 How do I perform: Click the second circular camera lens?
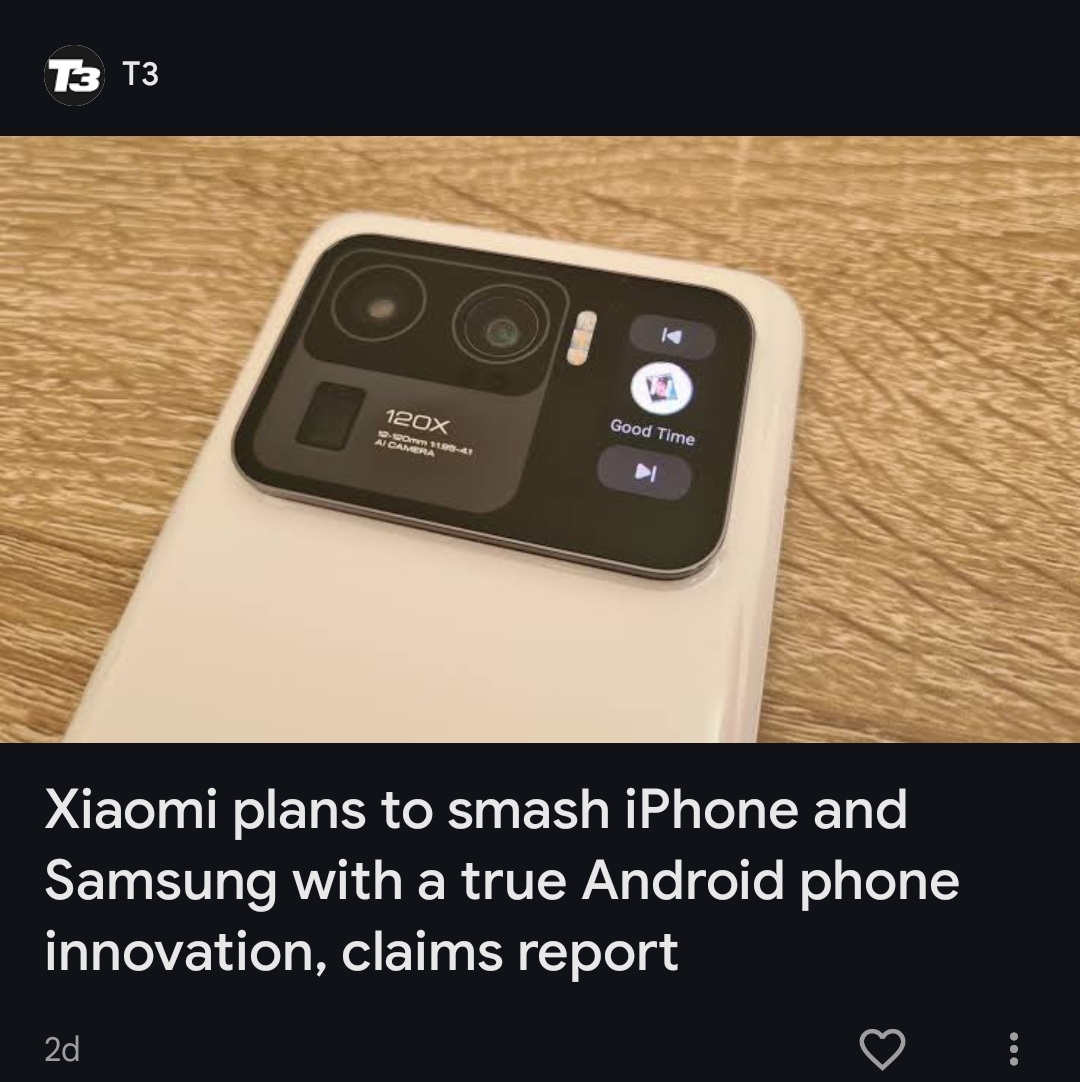502,331
